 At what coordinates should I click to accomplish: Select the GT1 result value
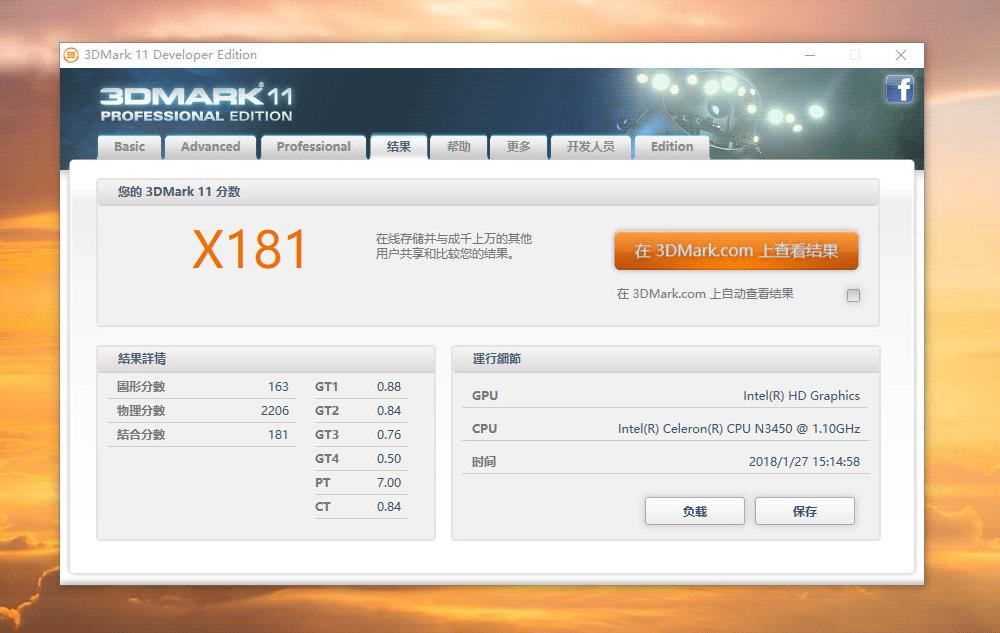tap(388, 386)
